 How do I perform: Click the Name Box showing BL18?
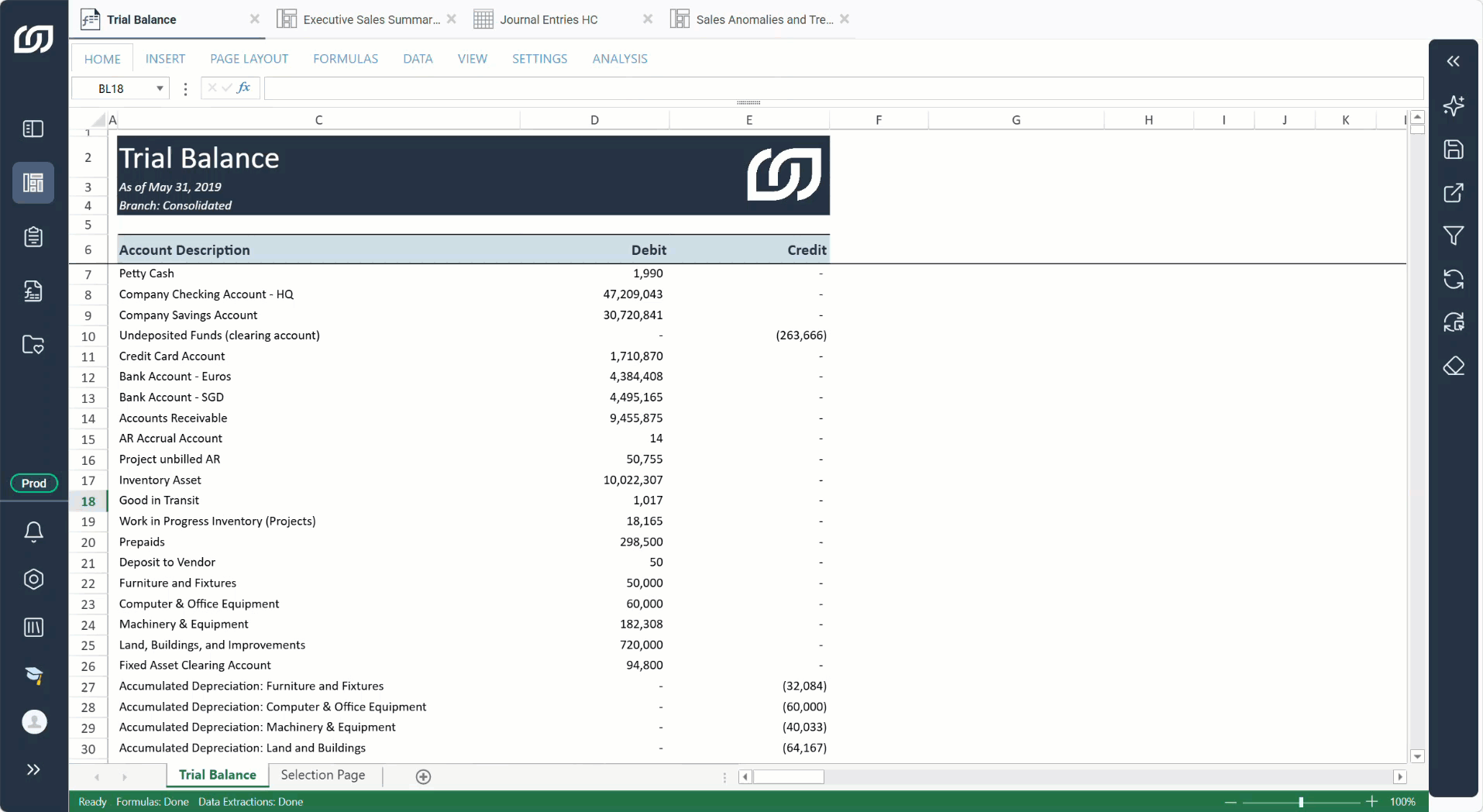tap(112, 88)
